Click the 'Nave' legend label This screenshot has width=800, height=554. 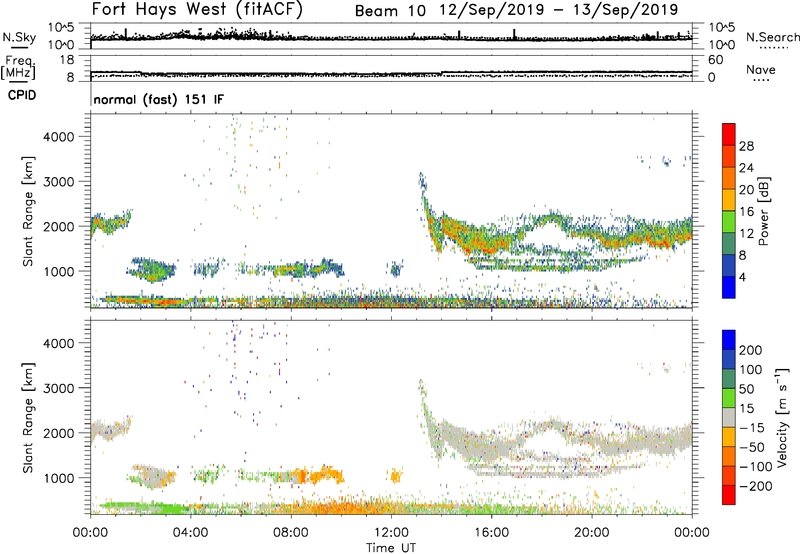[x=761, y=69]
